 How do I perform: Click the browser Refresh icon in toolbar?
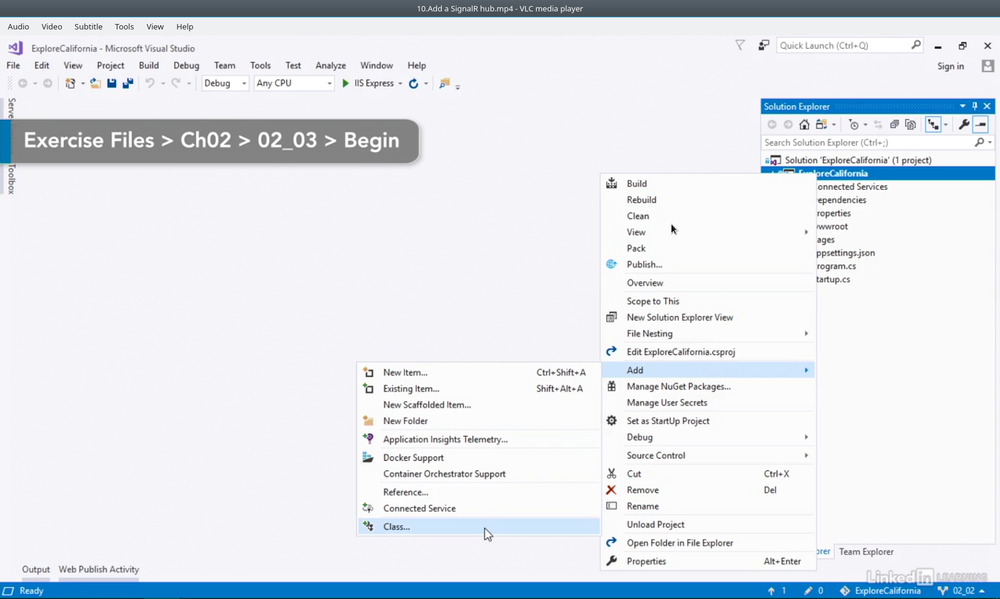tap(413, 84)
